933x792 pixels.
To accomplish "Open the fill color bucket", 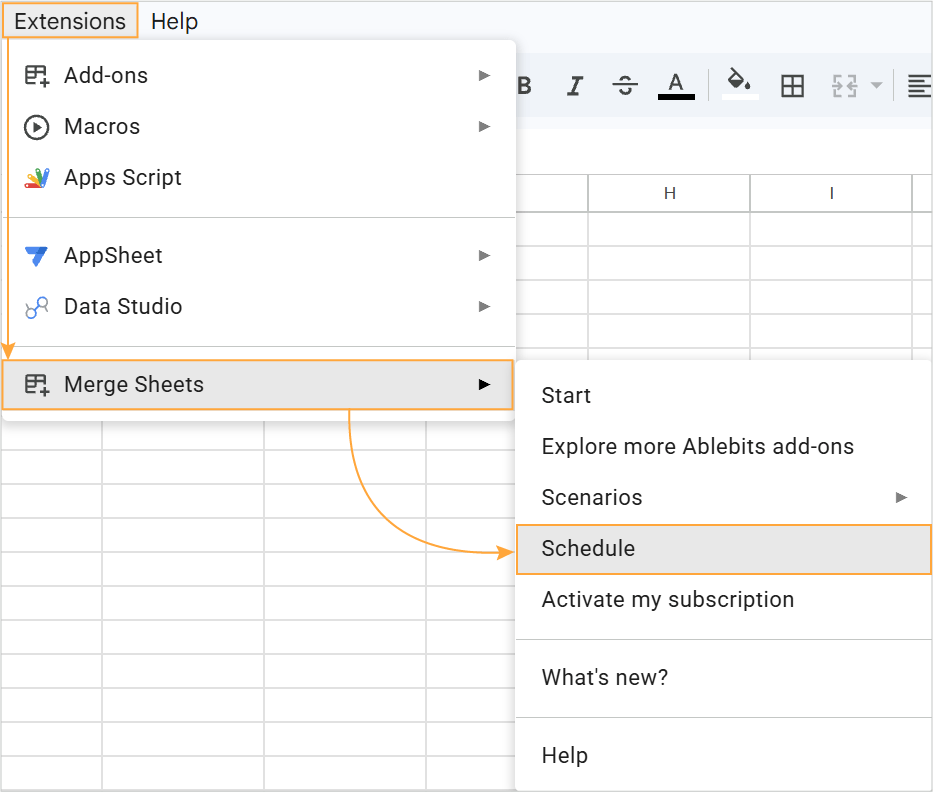I will pos(740,83).
